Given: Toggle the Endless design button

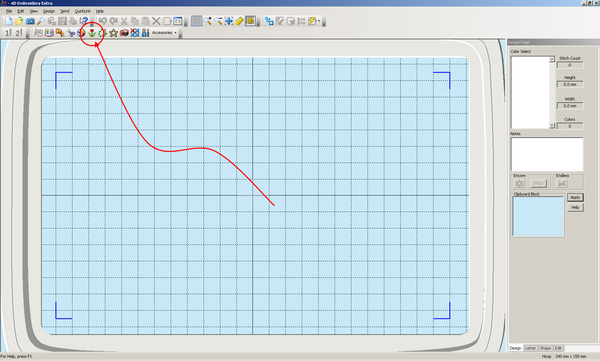Looking at the screenshot, I should point(561,183).
